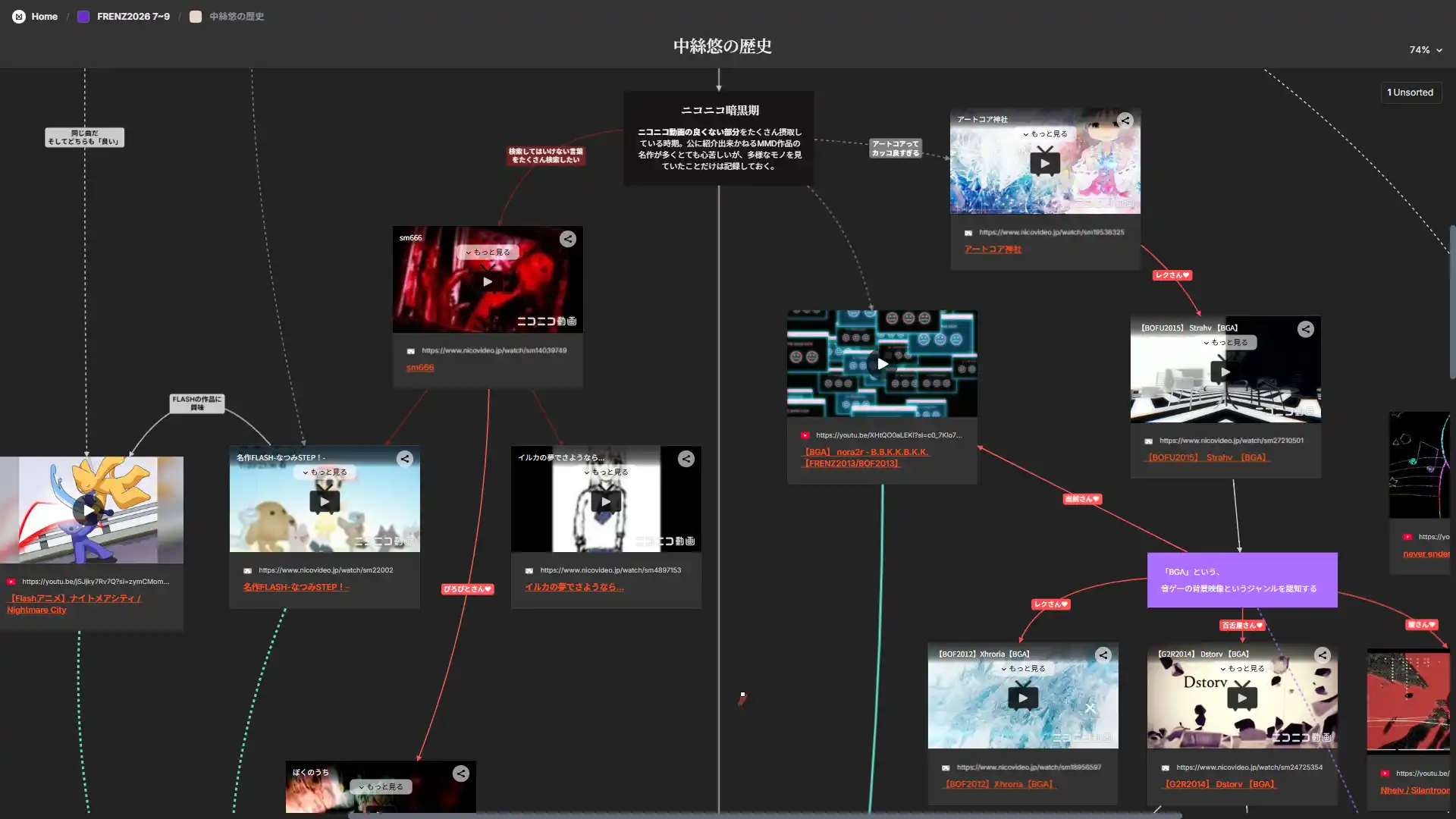1456x819 pixels.
Task: Click the 中絲悠の歴史 board title
Action: pyautogui.click(x=722, y=46)
